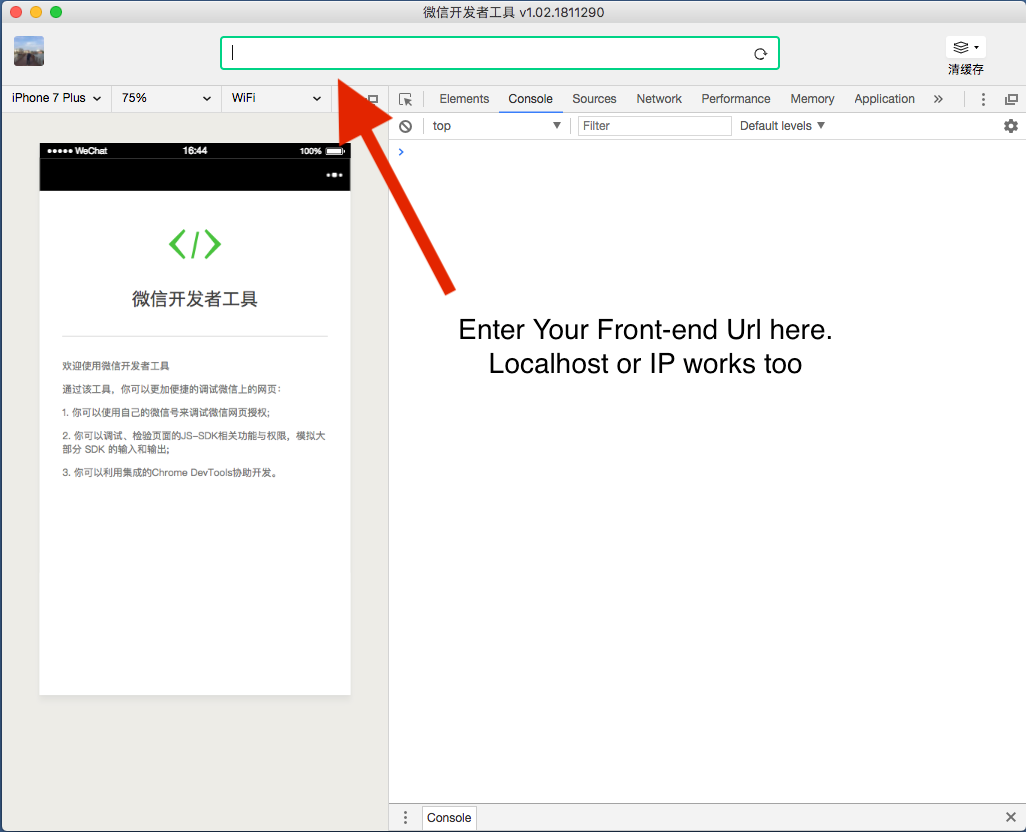This screenshot has width=1026, height=832.
Task: Select the inspect element picker icon
Action: coord(406,99)
